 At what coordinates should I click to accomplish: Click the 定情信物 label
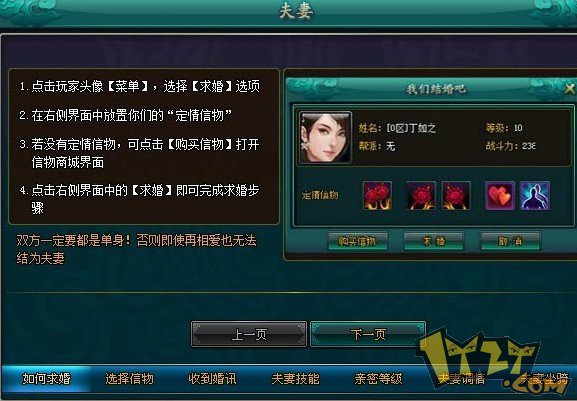pos(320,195)
